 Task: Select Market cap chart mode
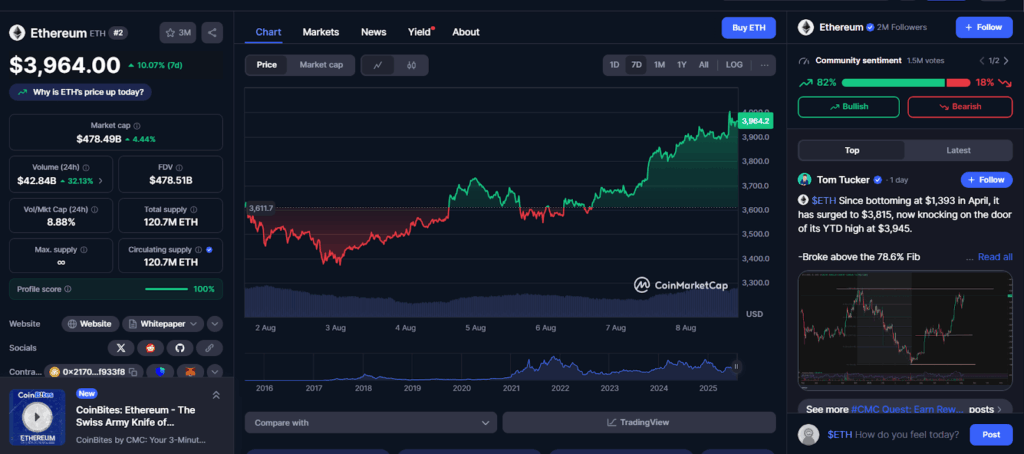321,65
